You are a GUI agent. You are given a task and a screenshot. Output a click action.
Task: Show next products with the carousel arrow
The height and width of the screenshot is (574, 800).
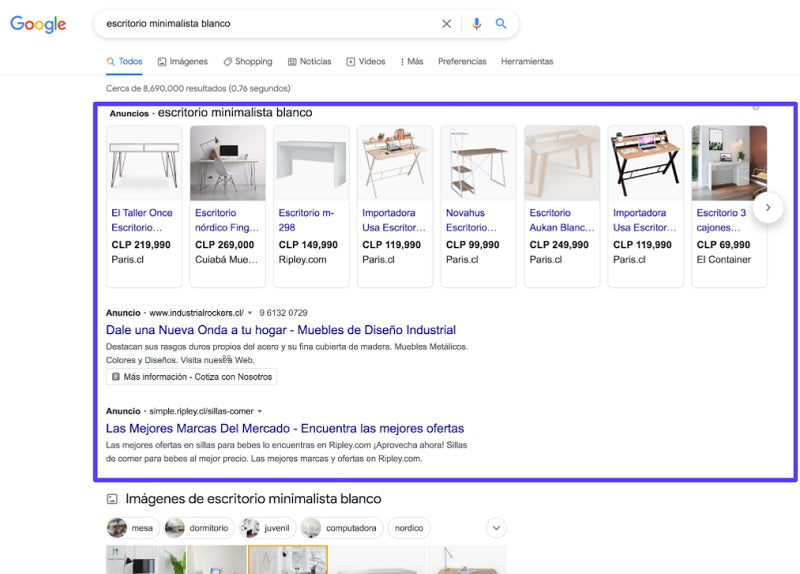pos(768,208)
